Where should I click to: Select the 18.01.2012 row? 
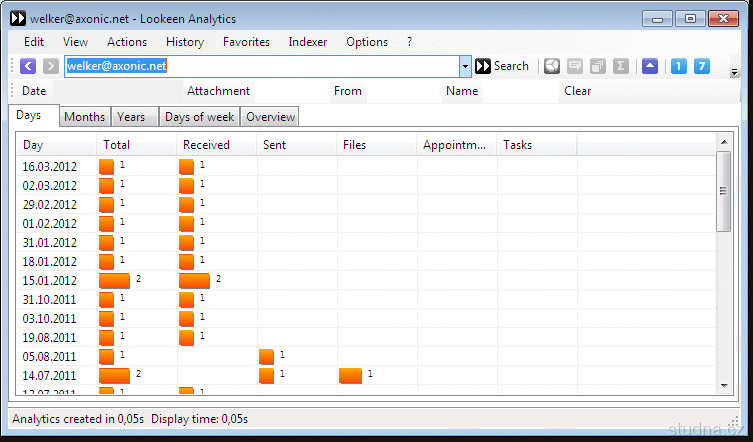[x=366, y=261]
